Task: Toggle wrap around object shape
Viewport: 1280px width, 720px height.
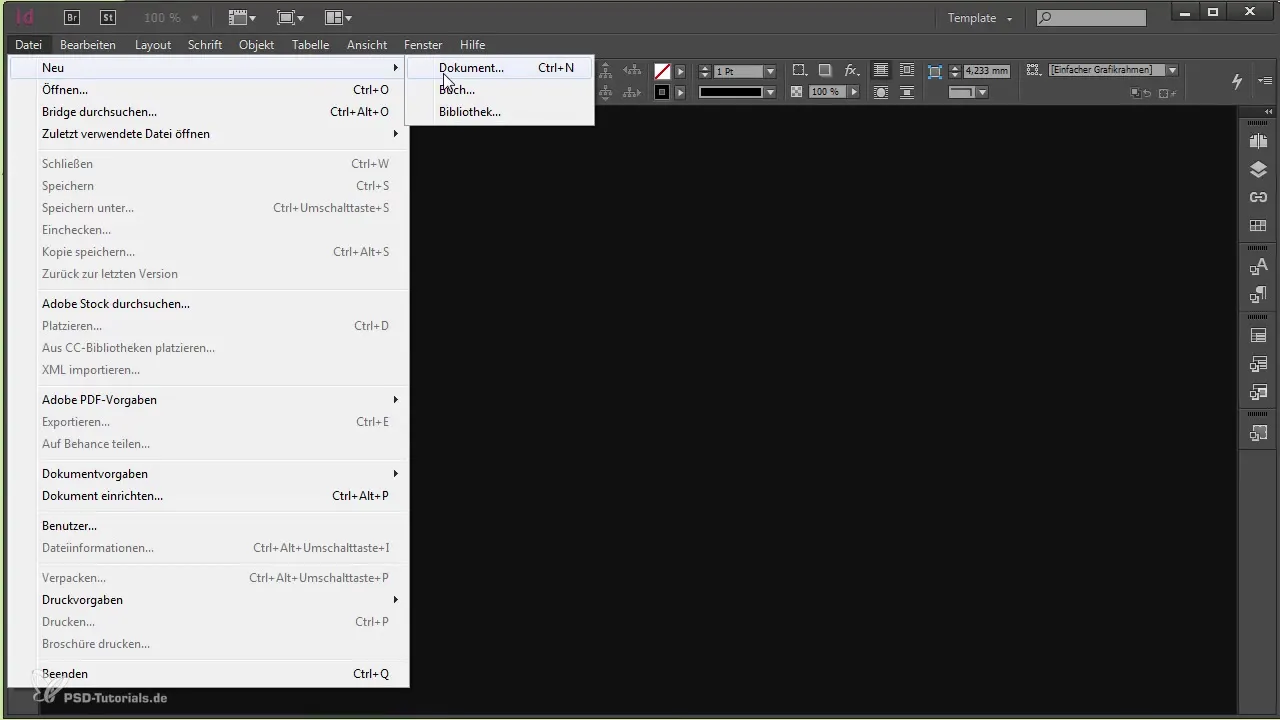Action: [x=880, y=93]
